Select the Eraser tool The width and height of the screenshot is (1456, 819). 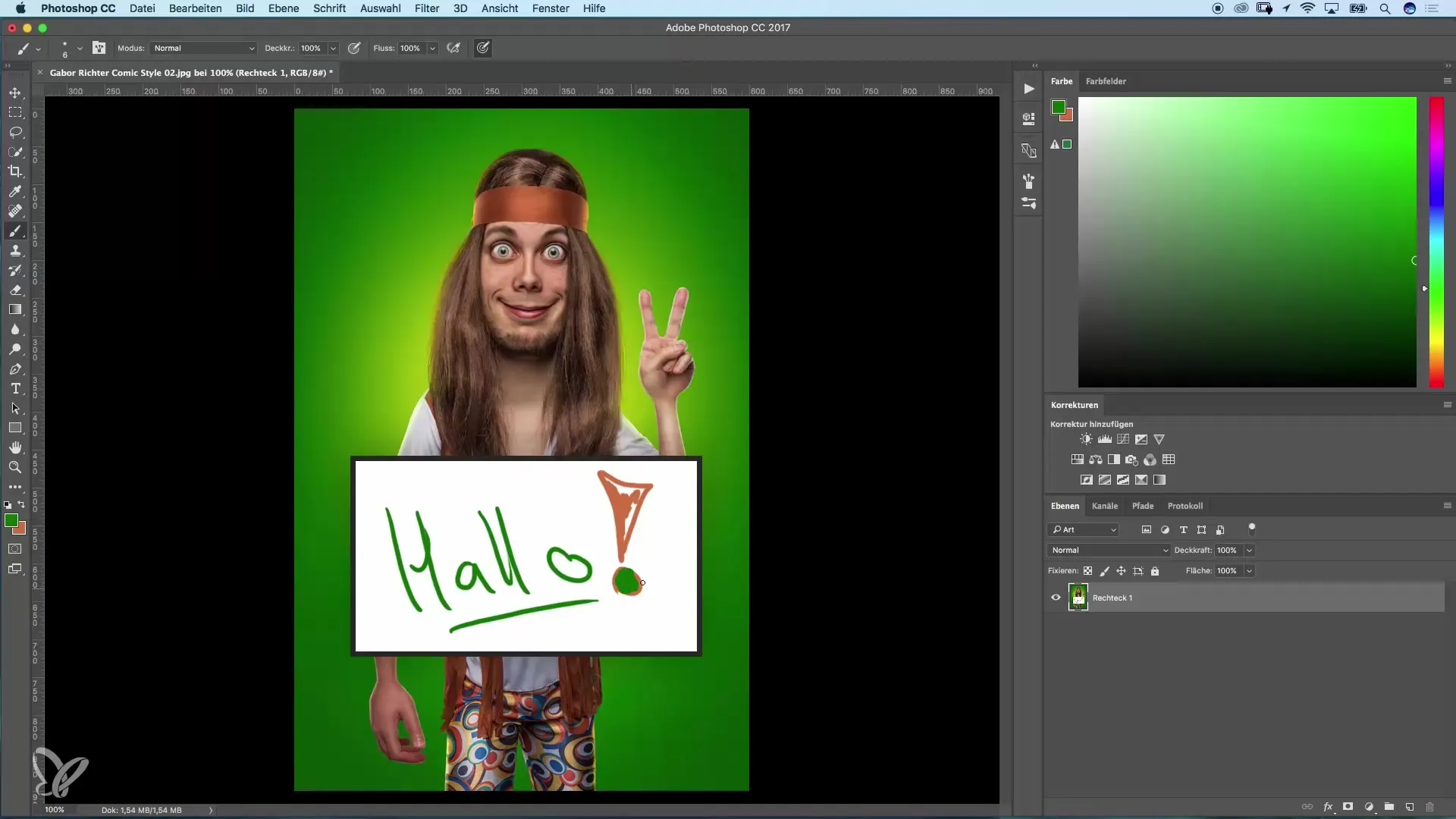point(15,290)
